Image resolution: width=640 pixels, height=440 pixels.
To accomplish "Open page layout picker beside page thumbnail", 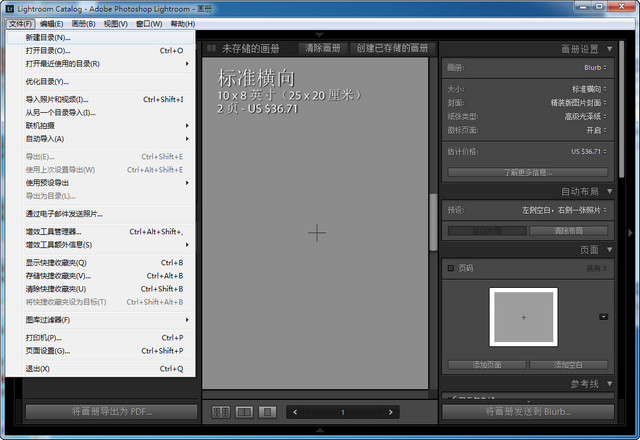I will (603, 317).
